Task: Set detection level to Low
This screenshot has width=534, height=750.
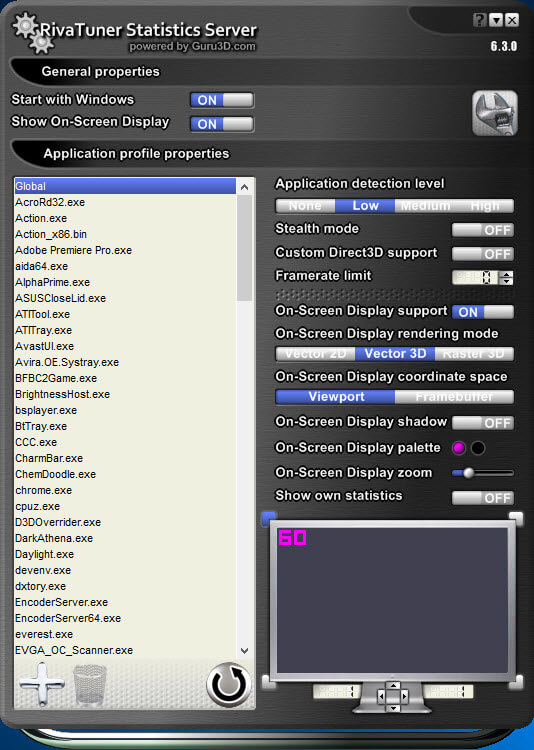Action: [x=365, y=206]
